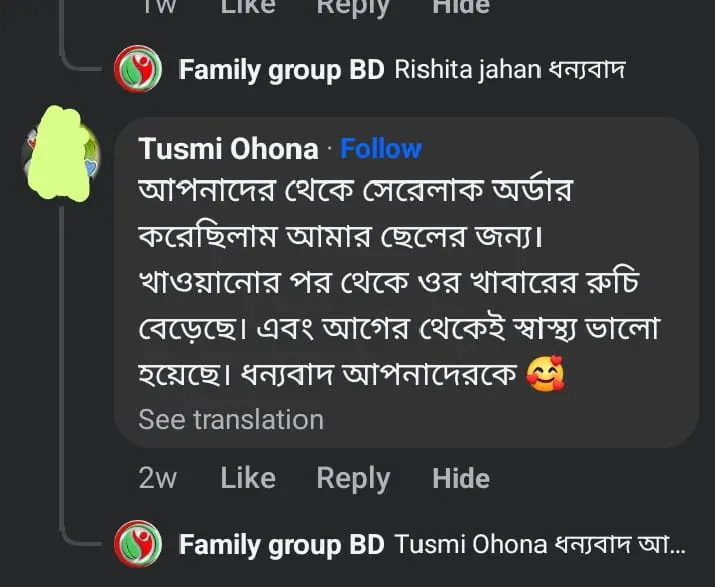Hide the partially visible 1w comment

[461, 6]
